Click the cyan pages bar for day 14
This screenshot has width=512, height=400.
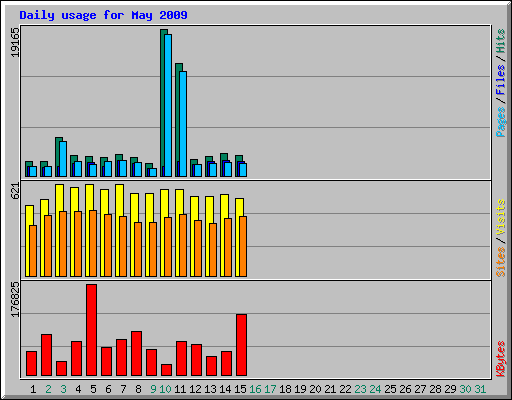point(228,169)
